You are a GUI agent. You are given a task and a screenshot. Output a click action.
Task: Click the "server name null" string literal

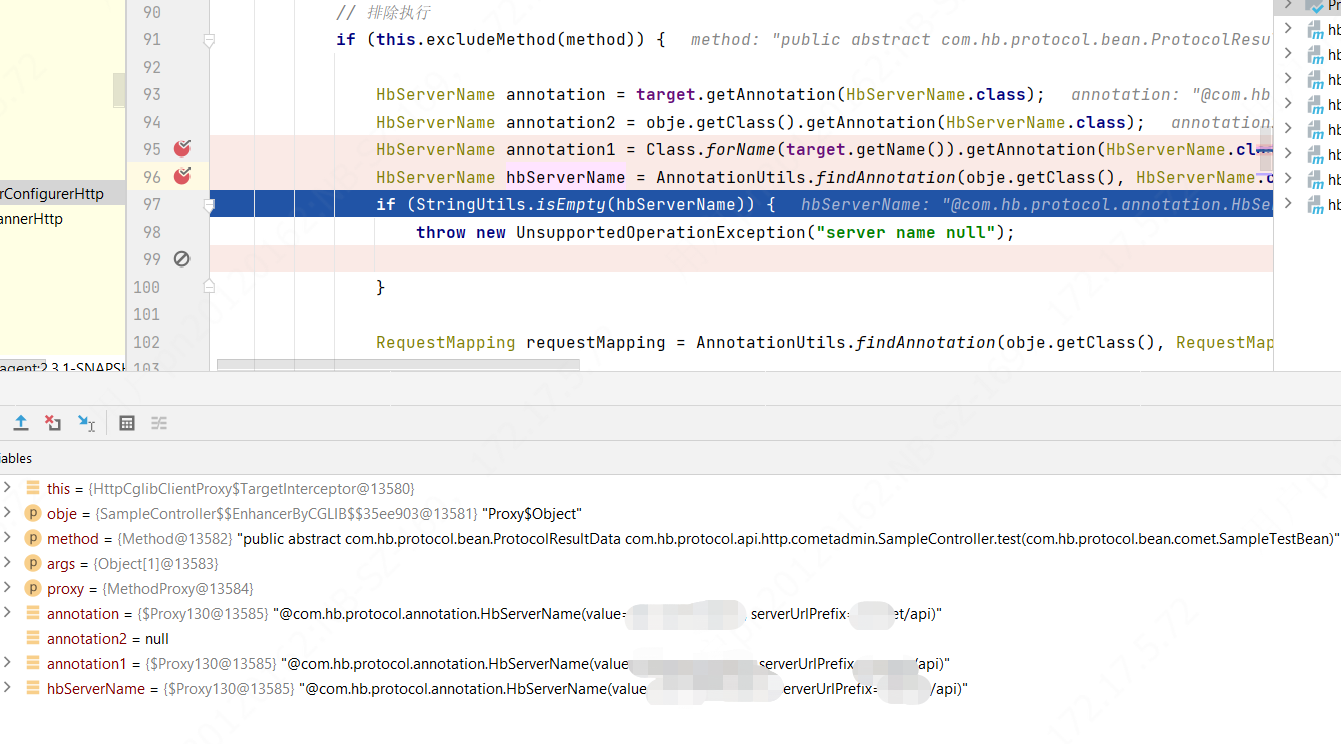910,232
